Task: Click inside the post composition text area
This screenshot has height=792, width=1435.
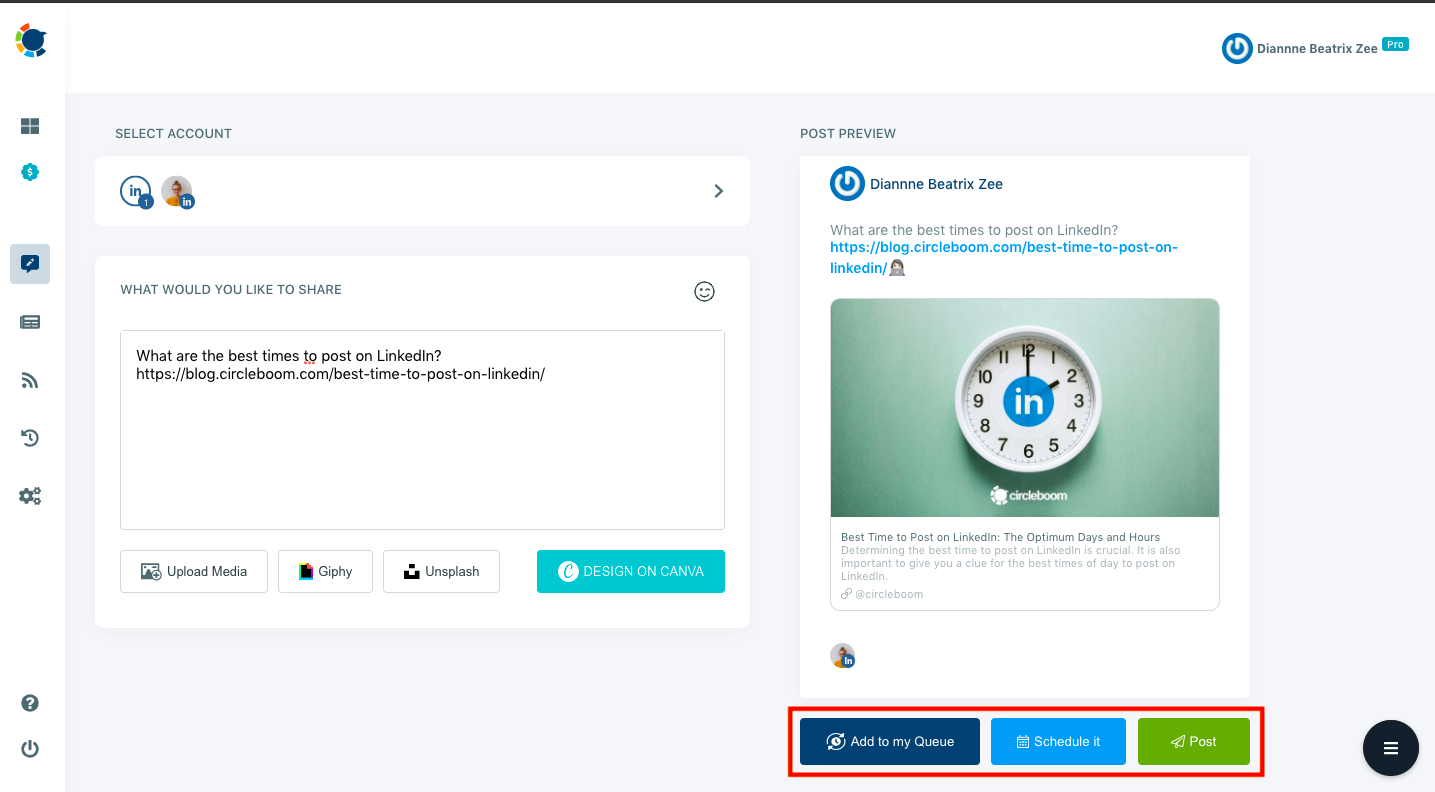Action: 421,430
